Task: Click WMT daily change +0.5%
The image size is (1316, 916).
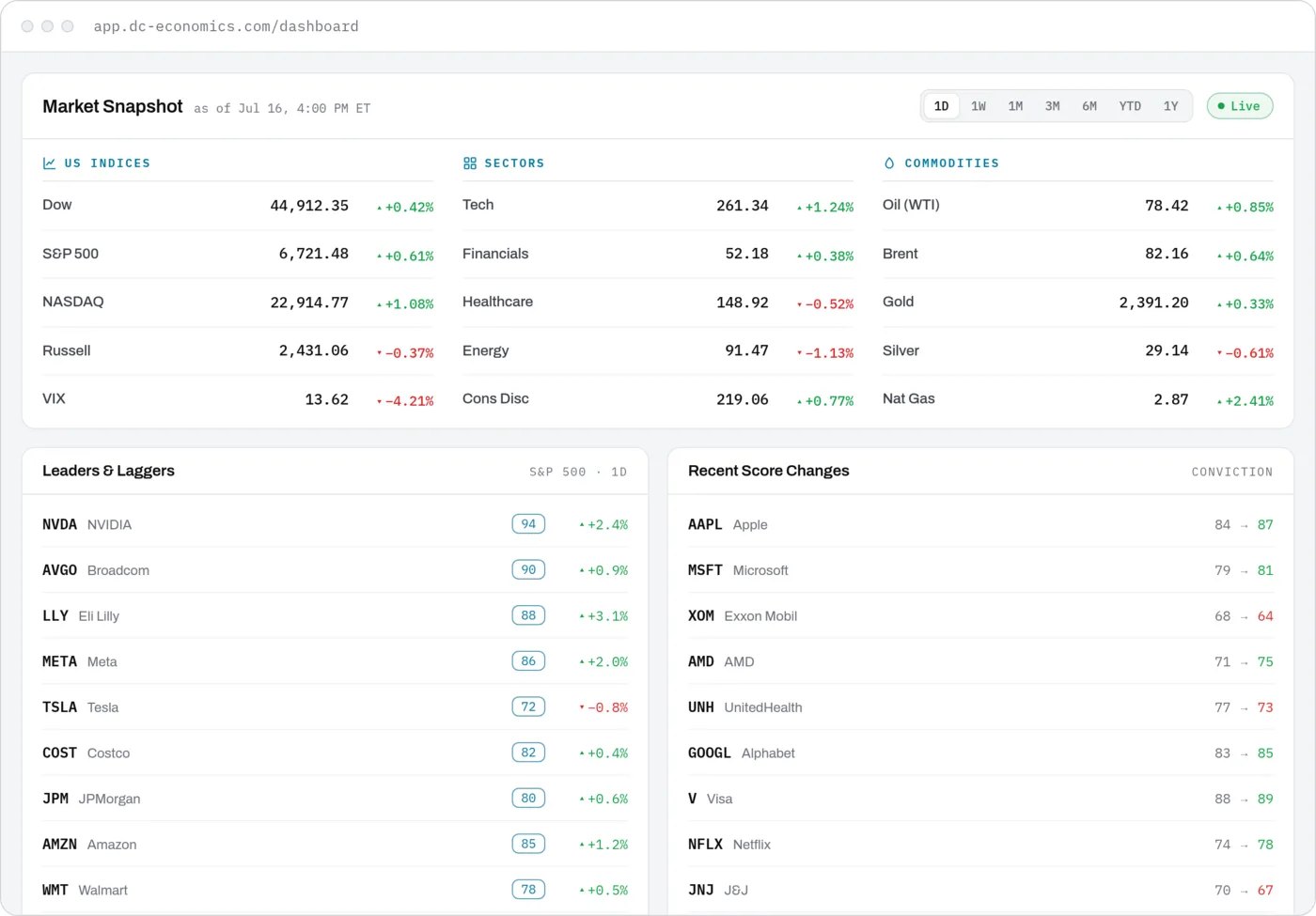Action: coord(603,891)
